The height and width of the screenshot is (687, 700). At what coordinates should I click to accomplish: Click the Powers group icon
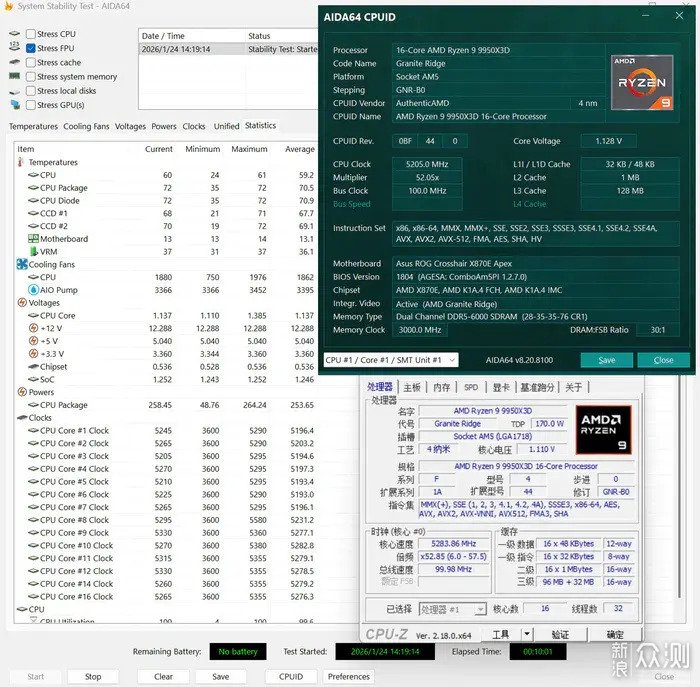click(22, 392)
